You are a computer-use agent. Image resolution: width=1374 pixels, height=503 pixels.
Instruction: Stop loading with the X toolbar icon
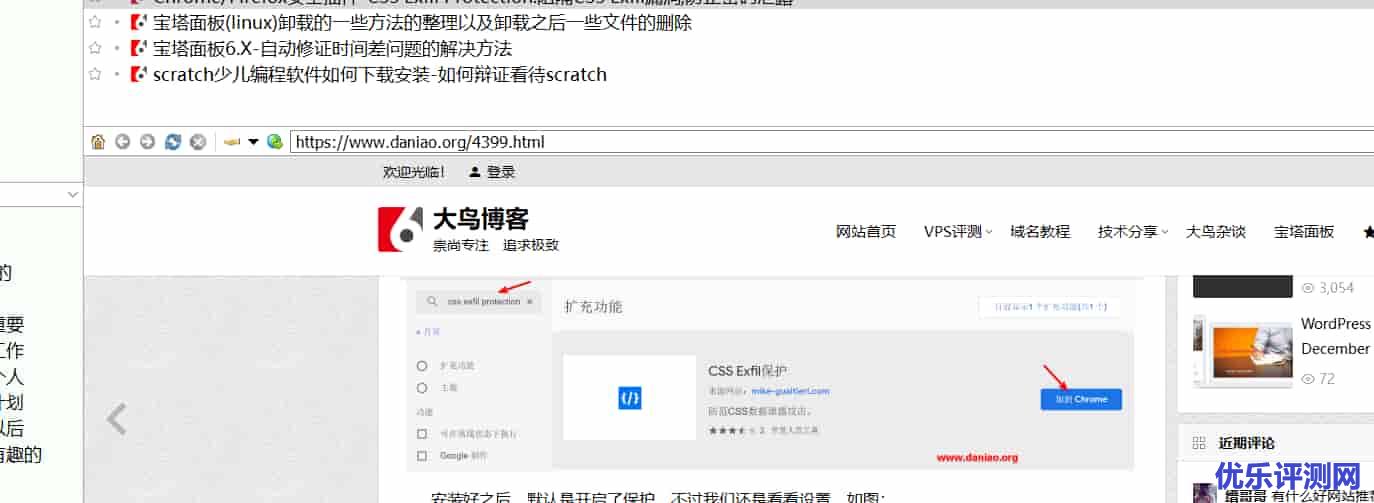tap(198, 142)
